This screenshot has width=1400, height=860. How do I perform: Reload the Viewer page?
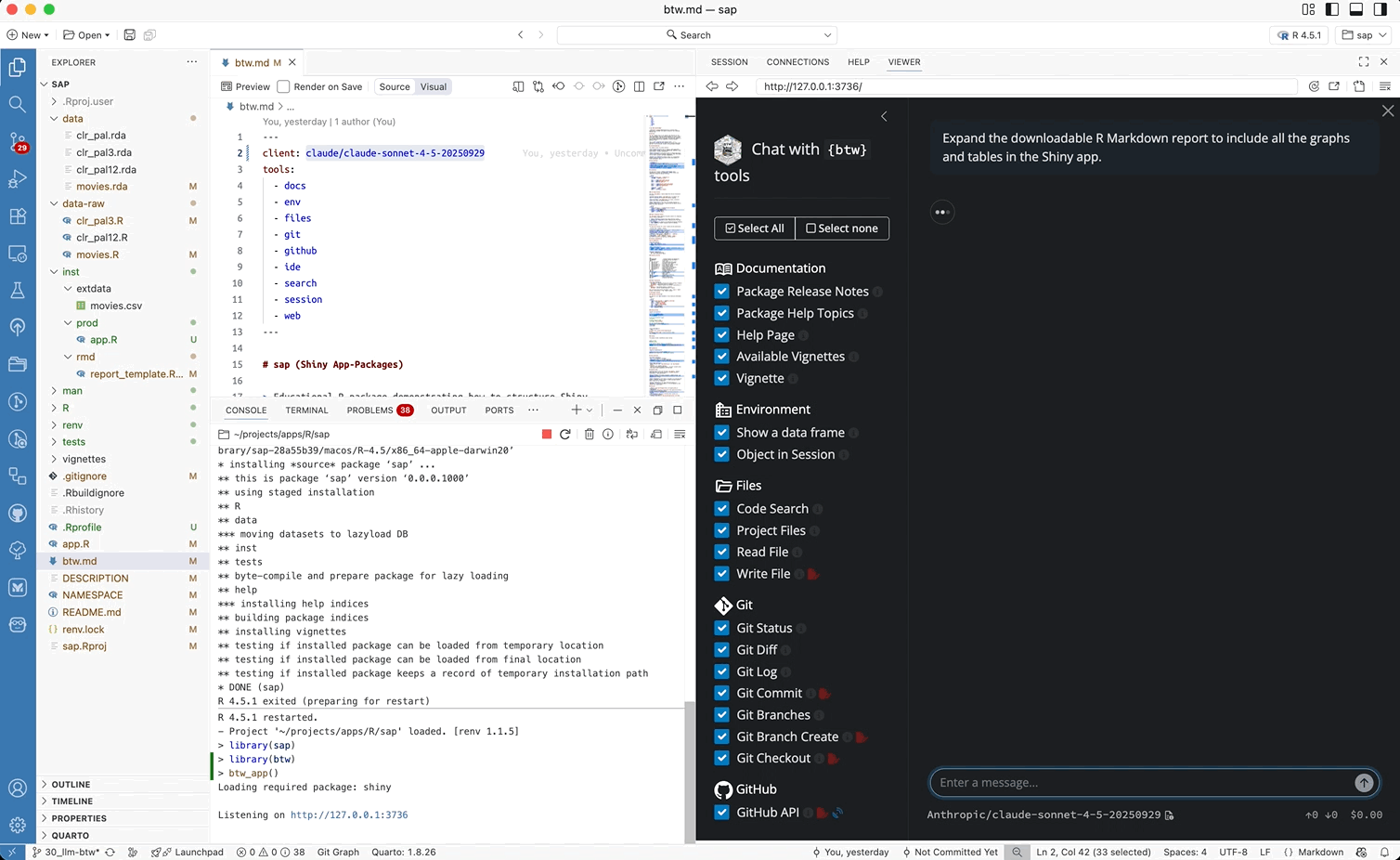[x=1314, y=86]
